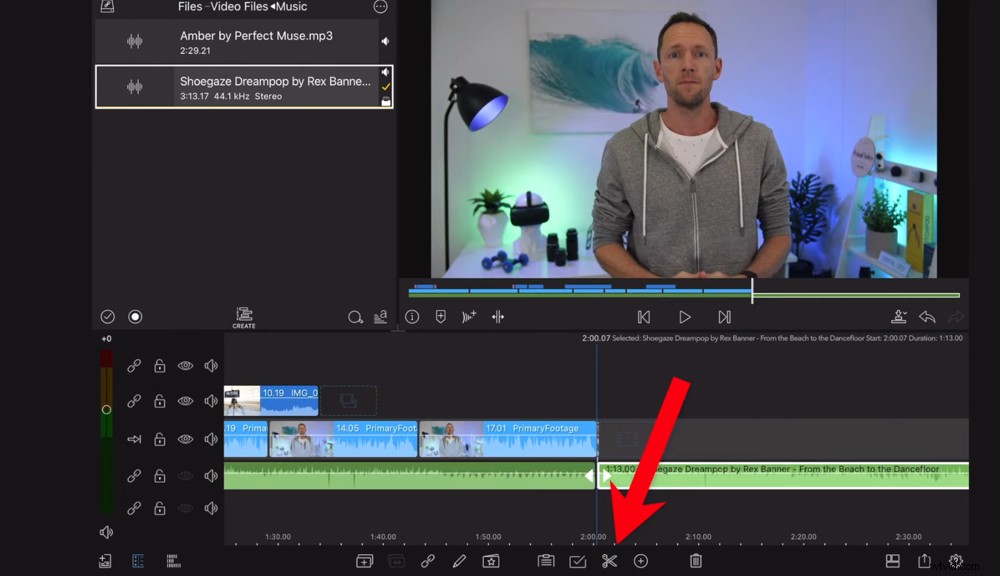1000x576 pixels.
Task: Search the media library with the magnifier icon
Action: (x=355, y=317)
